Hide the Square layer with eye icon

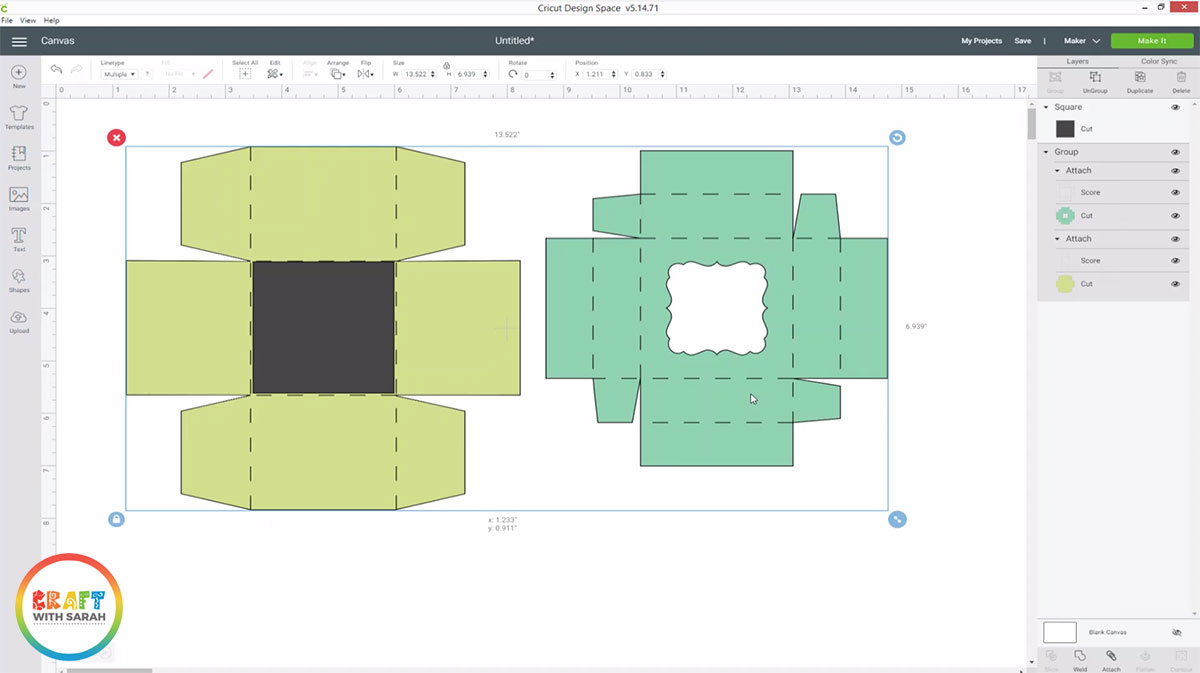coord(1175,107)
